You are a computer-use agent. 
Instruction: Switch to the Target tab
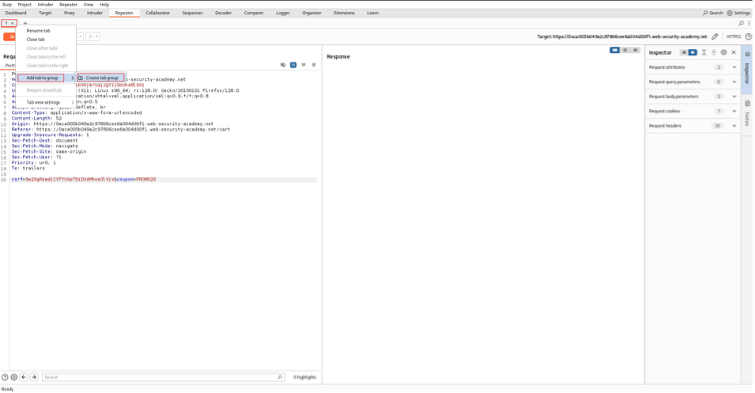(45, 13)
